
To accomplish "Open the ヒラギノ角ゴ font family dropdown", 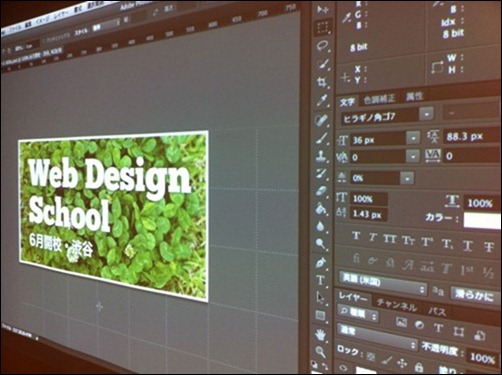I will [427, 114].
